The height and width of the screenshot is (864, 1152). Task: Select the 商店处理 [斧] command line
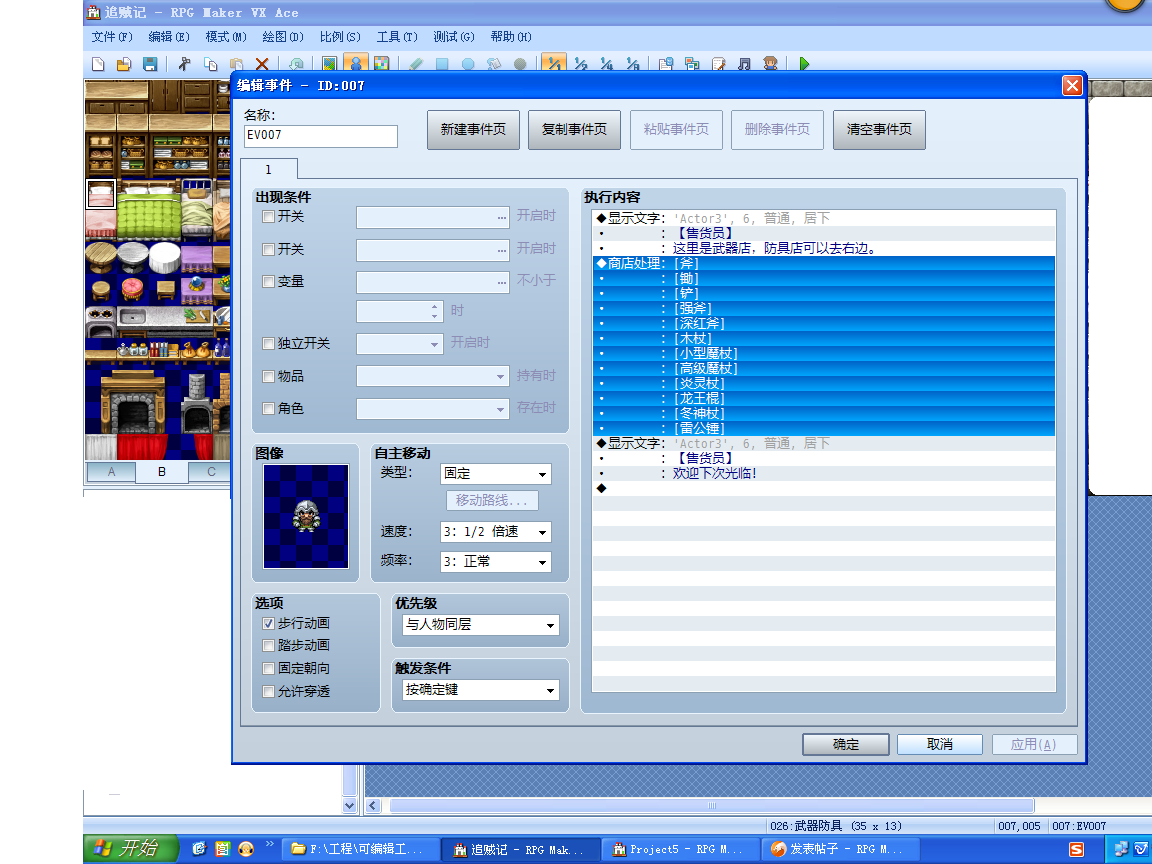(824, 263)
